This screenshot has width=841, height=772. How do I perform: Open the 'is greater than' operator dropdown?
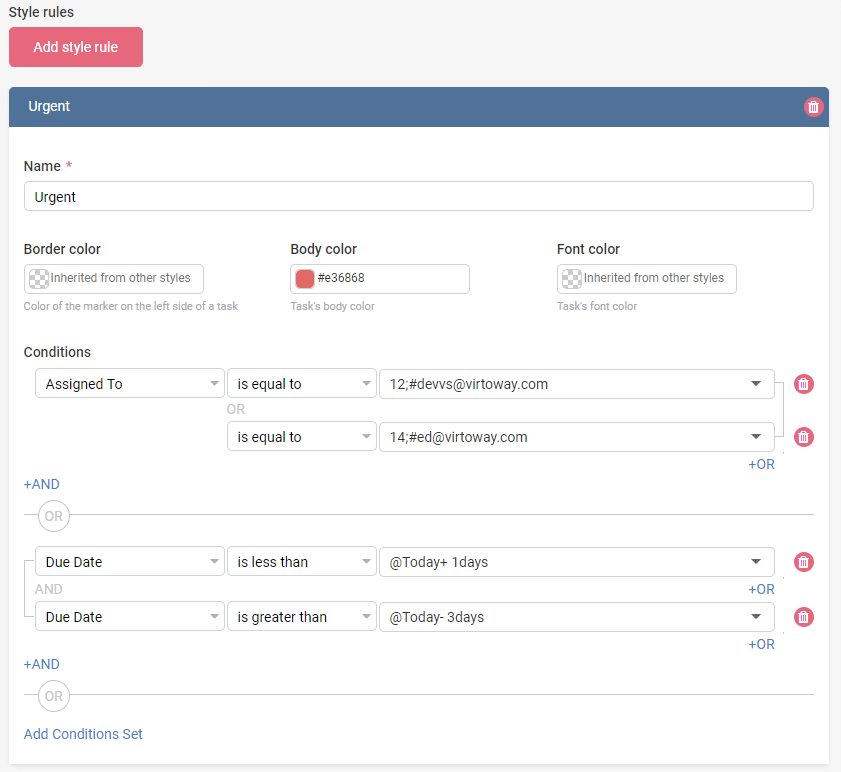[x=301, y=616]
